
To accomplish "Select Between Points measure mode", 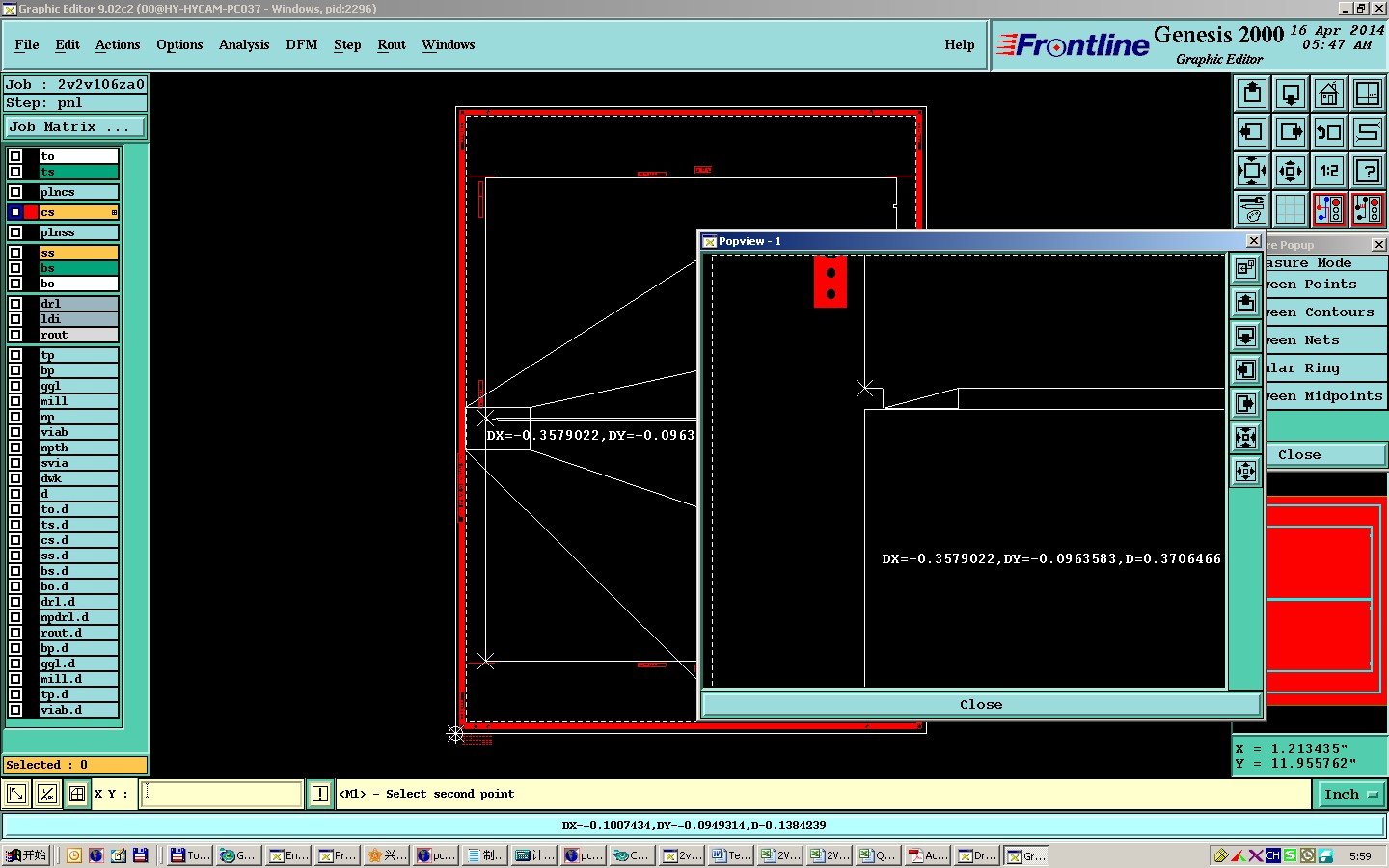I will [x=1326, y=285].
